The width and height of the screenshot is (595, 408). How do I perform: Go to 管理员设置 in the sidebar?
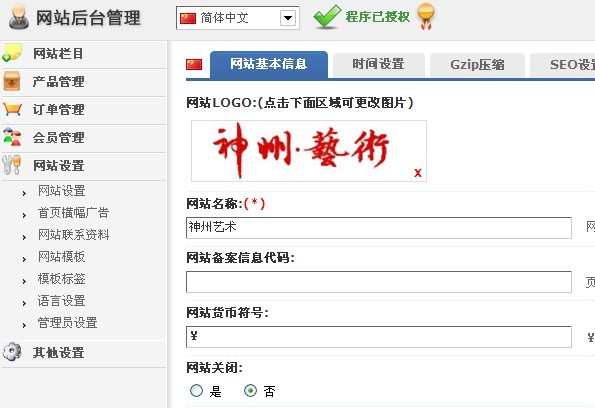(x=67, y=323)
